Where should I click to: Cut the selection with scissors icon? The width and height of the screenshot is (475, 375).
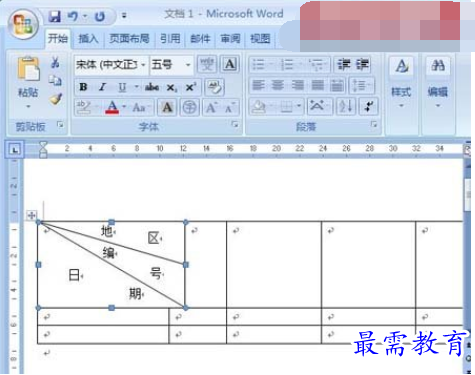pos(55,62)
